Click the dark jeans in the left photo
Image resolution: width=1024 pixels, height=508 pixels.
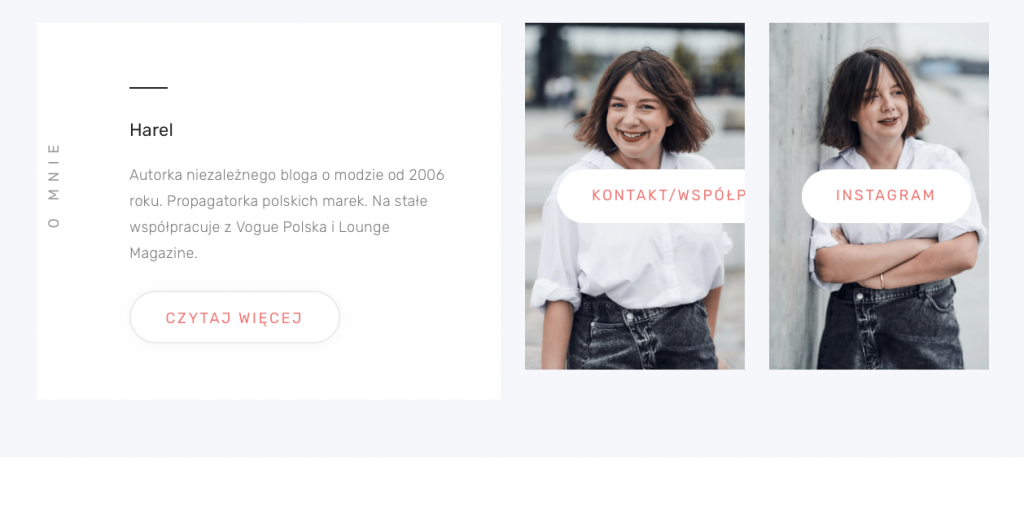(x=641, y=333)
